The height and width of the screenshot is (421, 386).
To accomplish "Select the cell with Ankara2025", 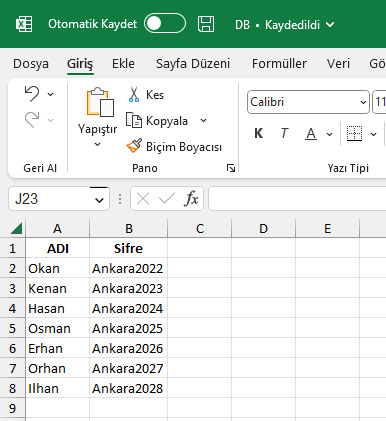I will tap(129, 328).
